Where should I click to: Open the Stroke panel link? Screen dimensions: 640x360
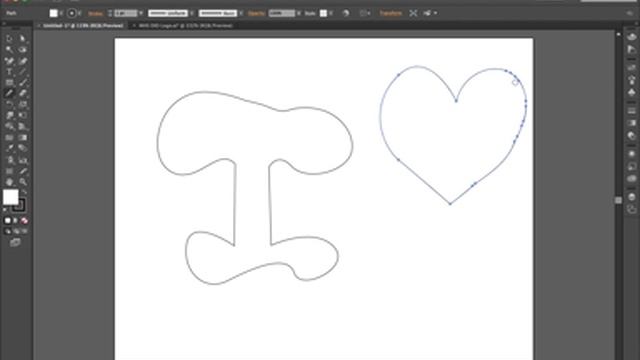click(96, 13)
